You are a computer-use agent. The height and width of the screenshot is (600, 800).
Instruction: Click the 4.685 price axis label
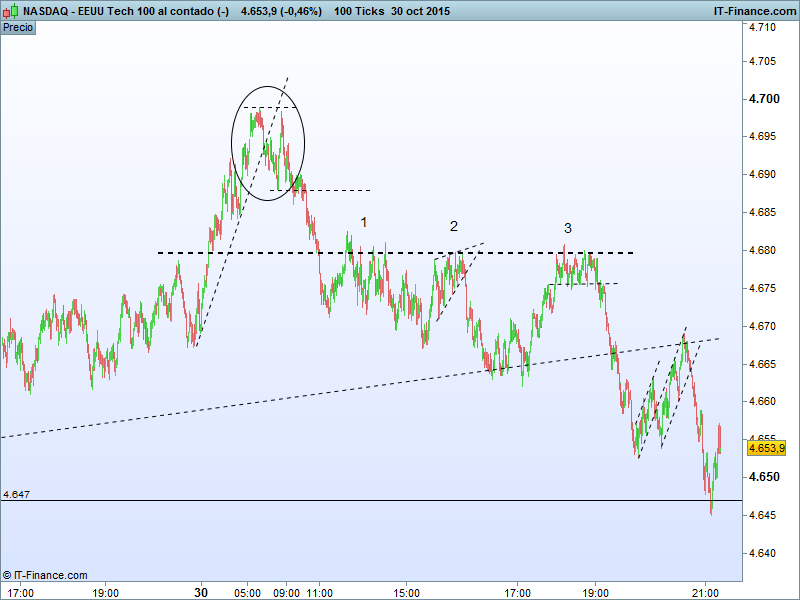[x=762, y=212]
